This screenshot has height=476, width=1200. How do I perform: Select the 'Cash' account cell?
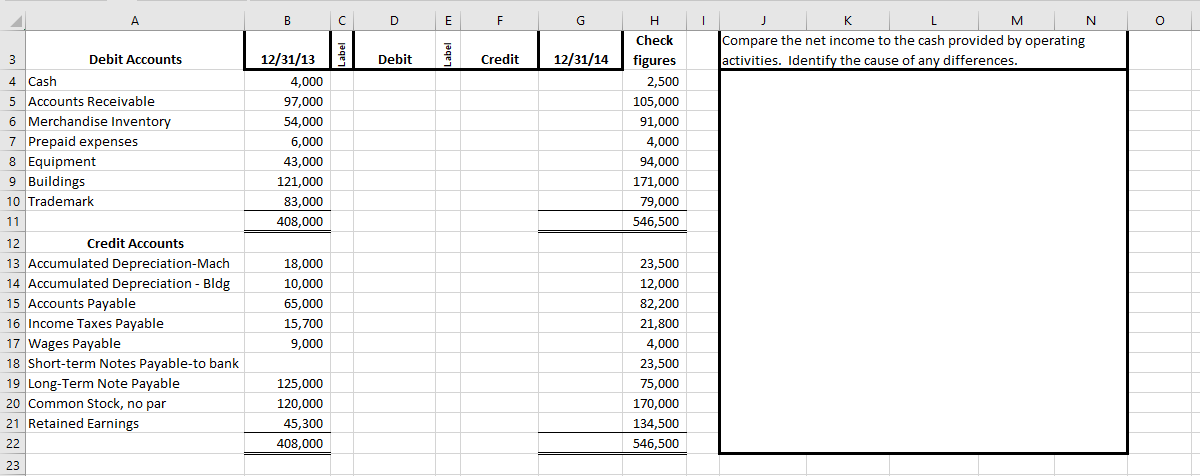pos(135,81)
